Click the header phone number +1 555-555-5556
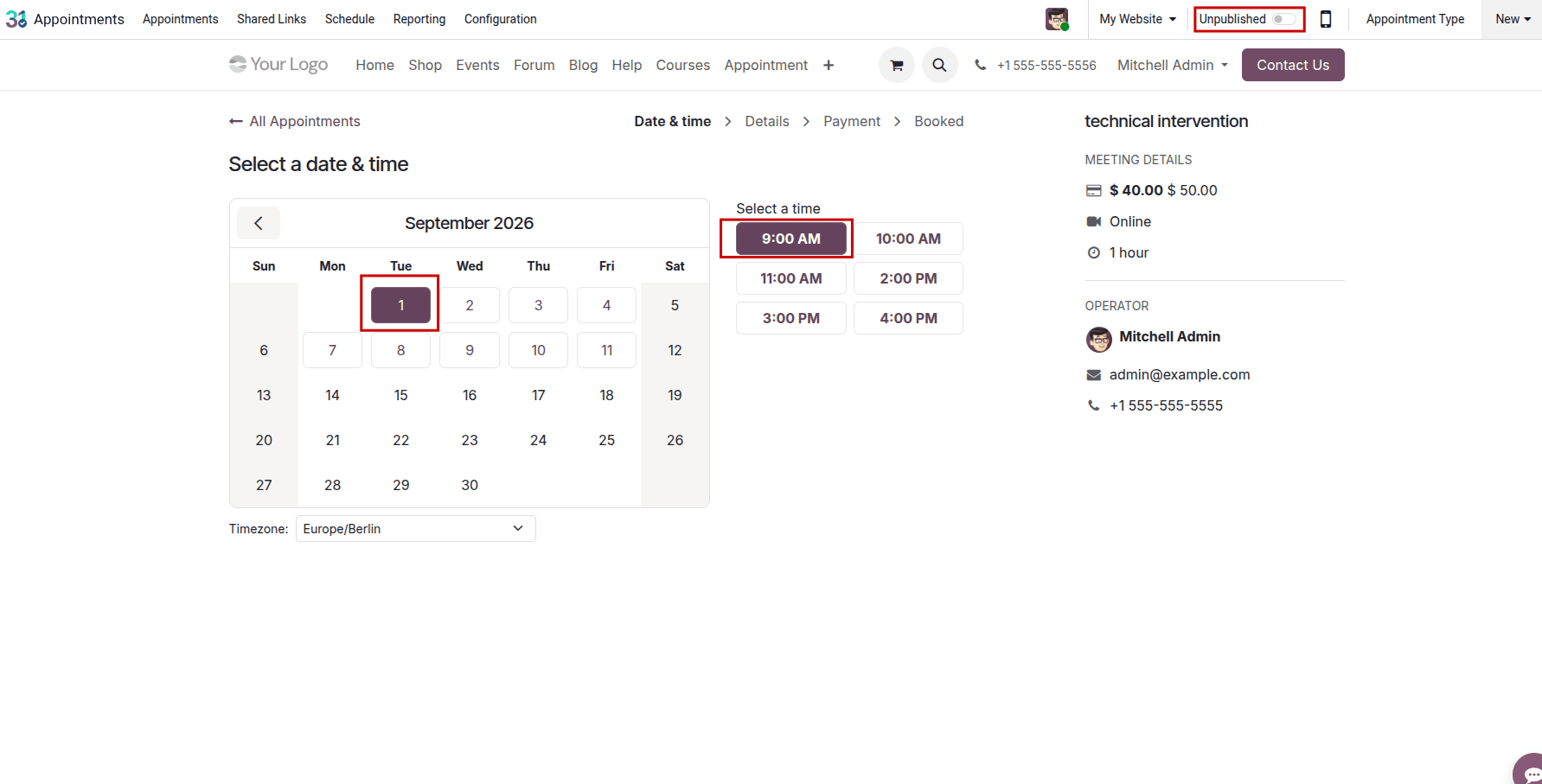 click(1046, 66)
